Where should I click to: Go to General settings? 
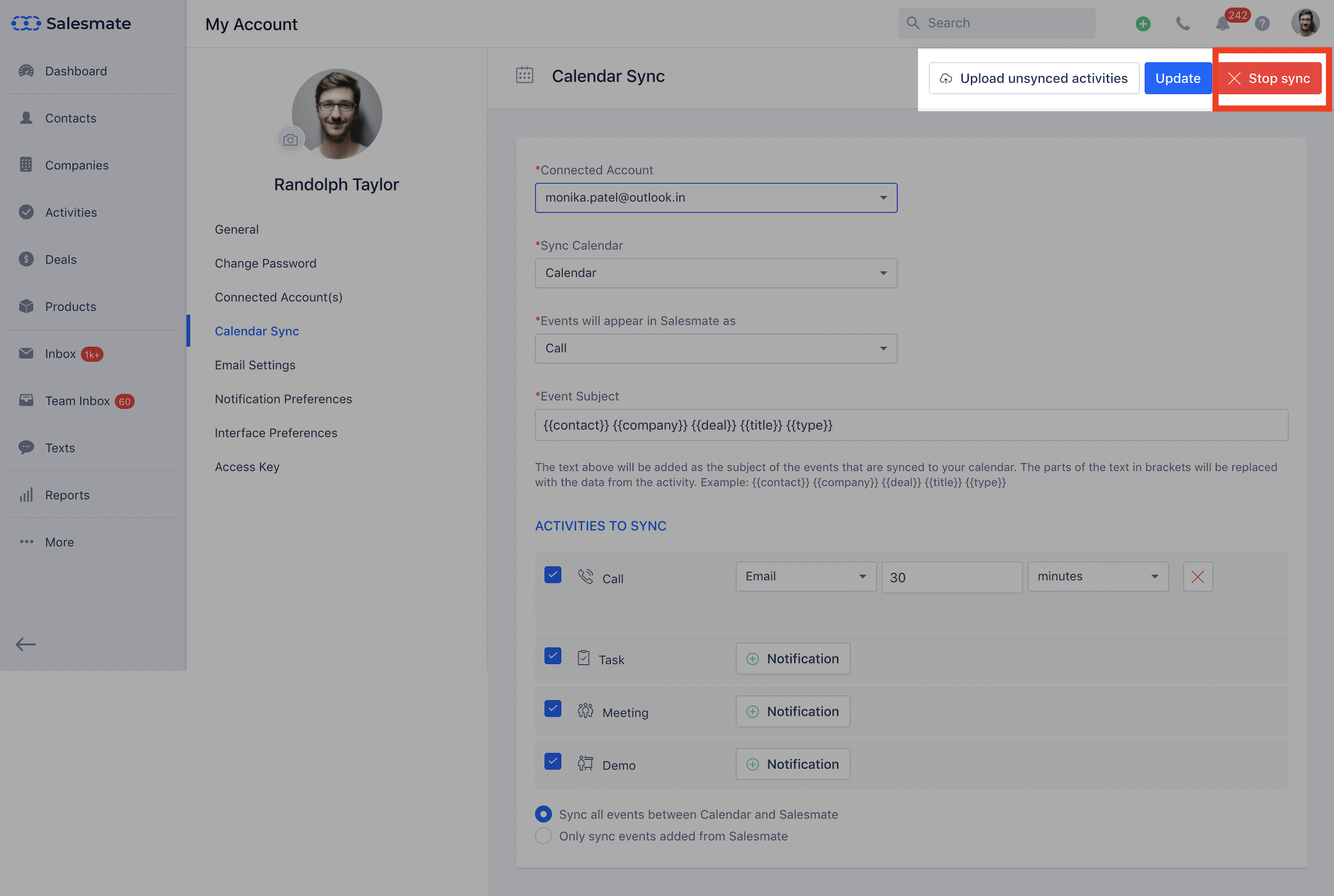(x=237, y=229)
